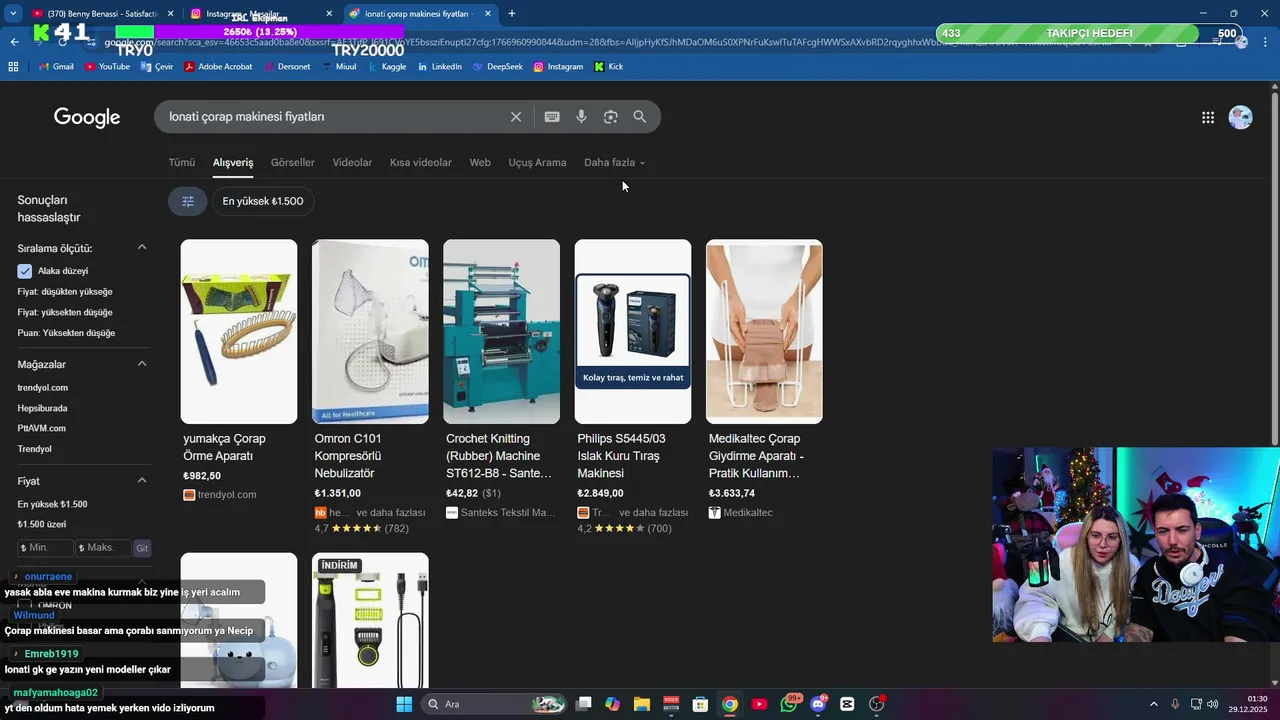This screenshot has height=720, width=1280.
Task: Open CapCut from taskbar
Action: click(848, 704)
